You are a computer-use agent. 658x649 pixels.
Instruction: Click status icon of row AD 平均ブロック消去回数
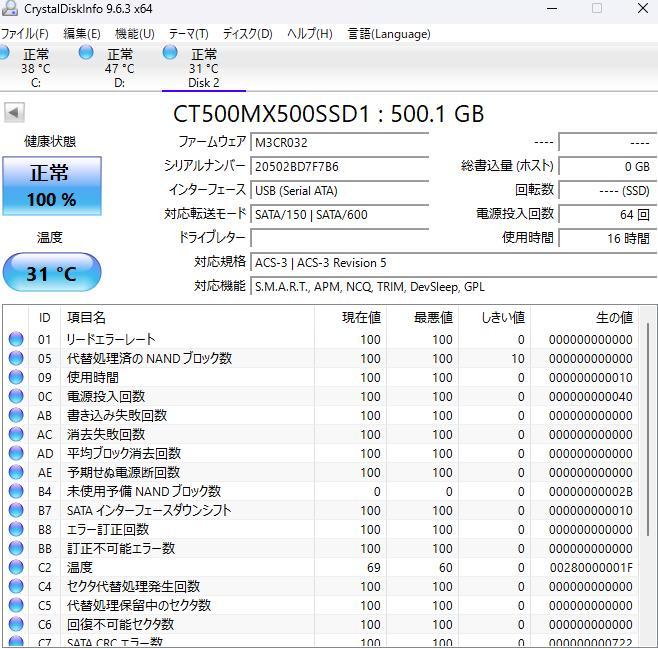tap(16, 453)
